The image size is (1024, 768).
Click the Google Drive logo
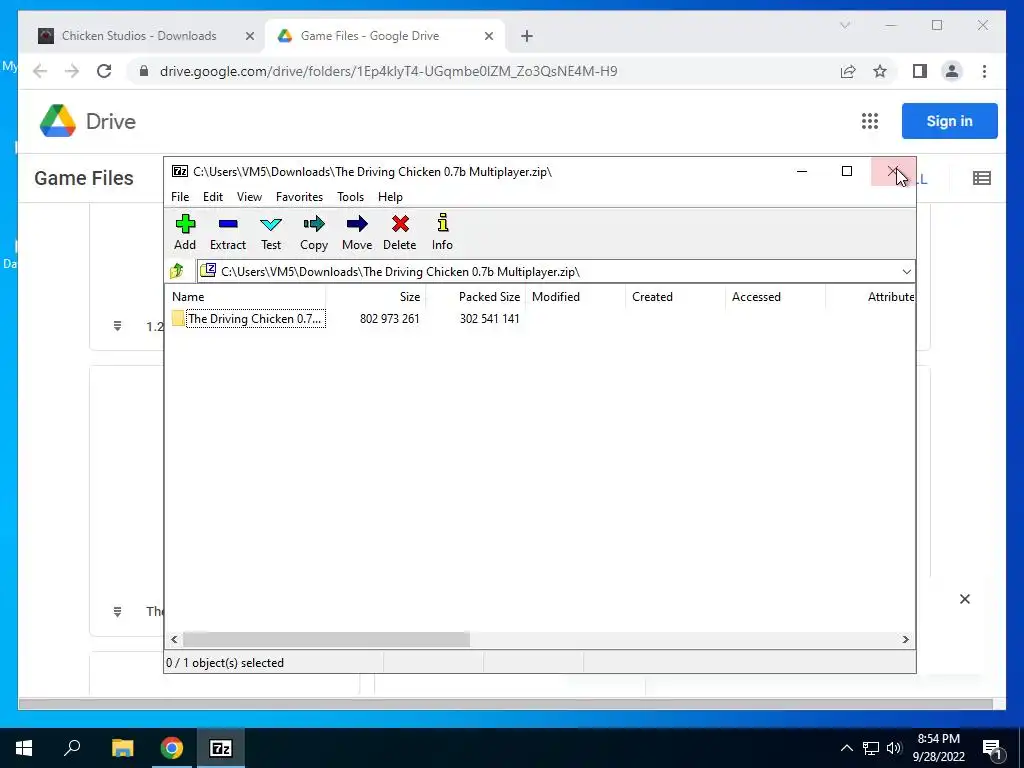pyautogui.click(x=88, y=121)
